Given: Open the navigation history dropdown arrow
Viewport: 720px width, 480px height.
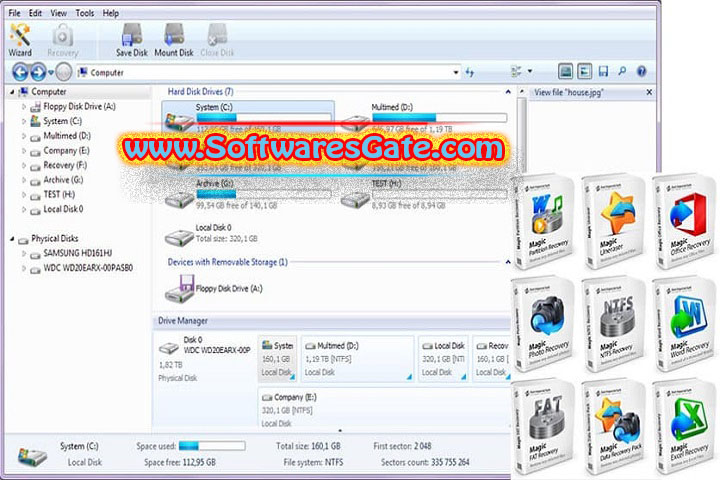Looking at the screenshot, I should (x=51, y=72).
